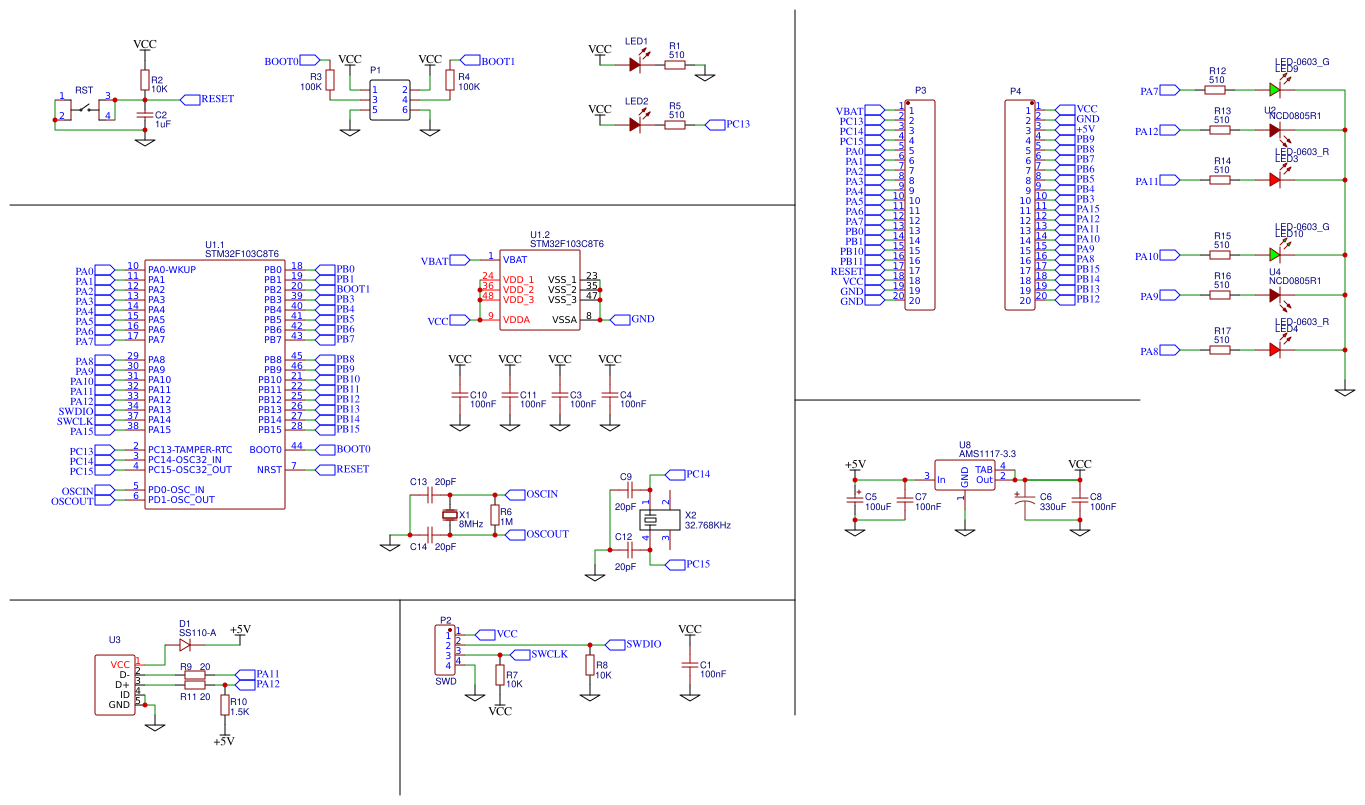Click the OSCIN net label near C13
The height and width of the screenshot is (805, 1365).
(x=533, y=494)
